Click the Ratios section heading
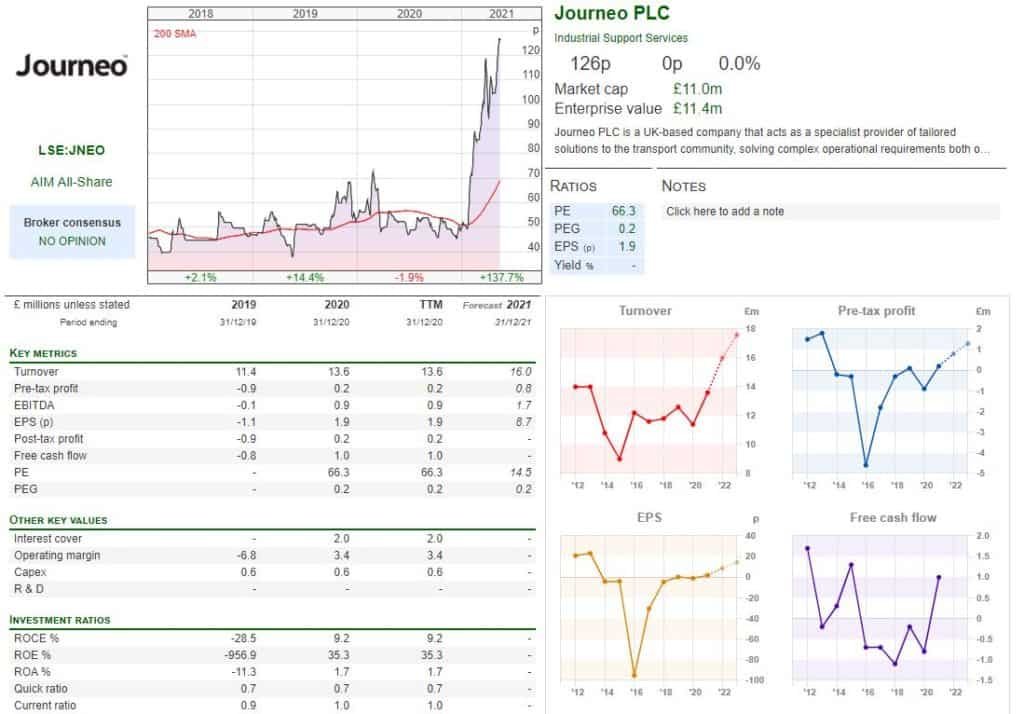This screenshot has width=1024, height=714. pyautogui.click(x=573, y=186)
